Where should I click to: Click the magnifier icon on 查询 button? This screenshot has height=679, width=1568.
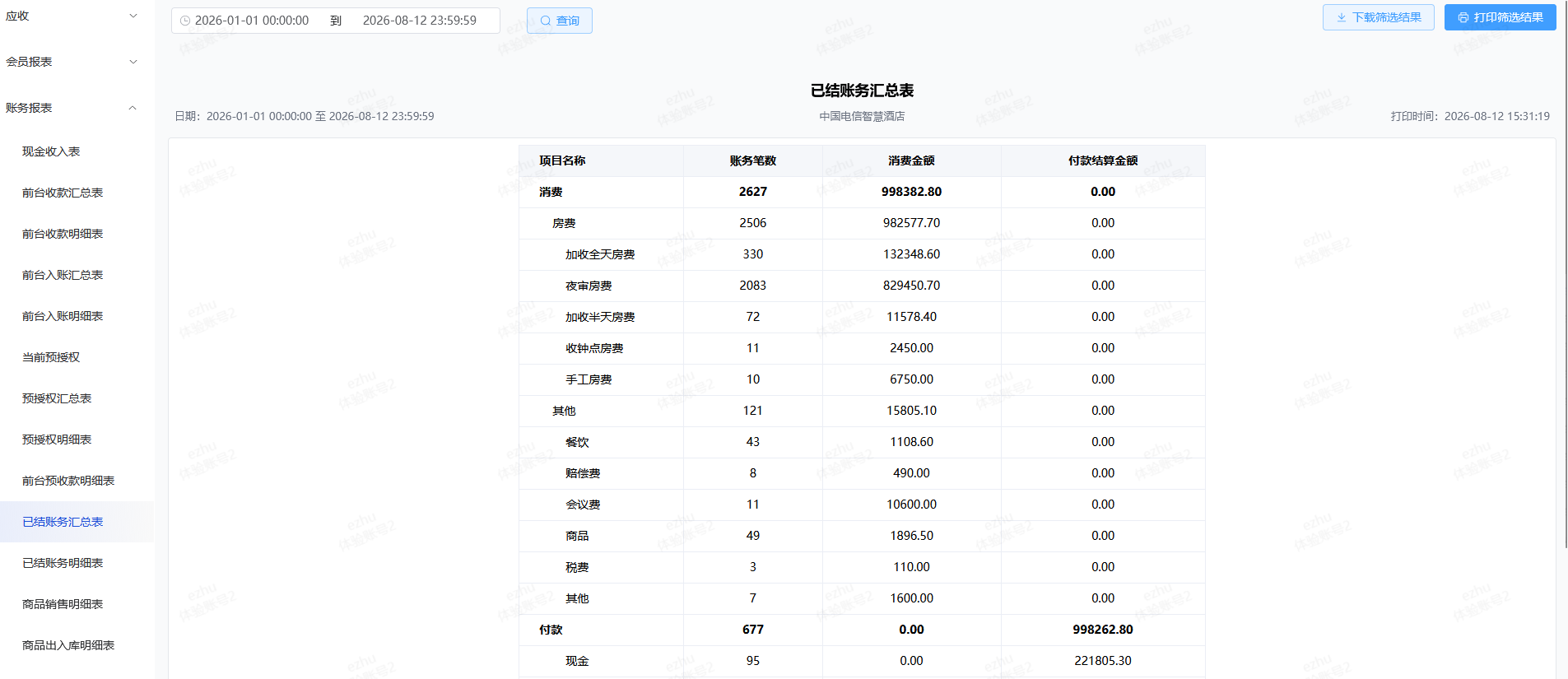tap(545, 21)
